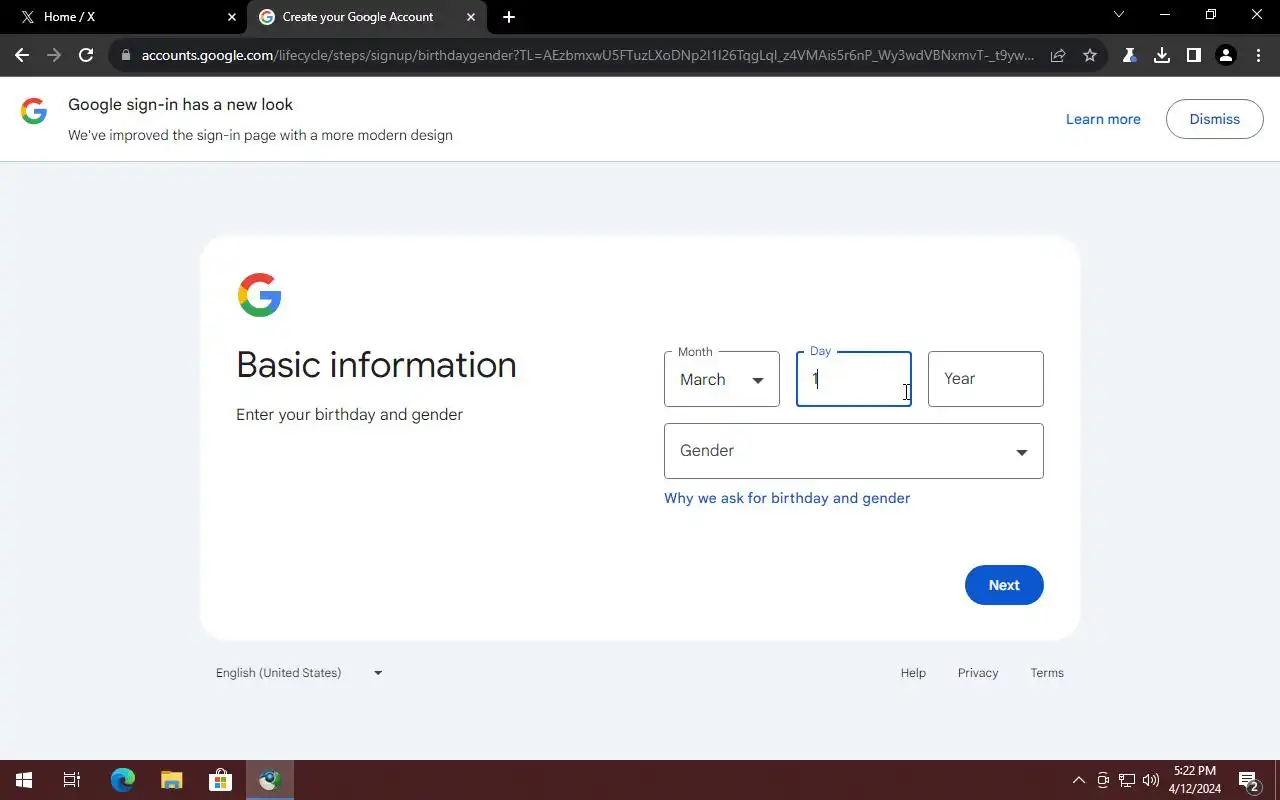Open a new browser tab
Screen dimensions: 1280x800
pos(509,17)
